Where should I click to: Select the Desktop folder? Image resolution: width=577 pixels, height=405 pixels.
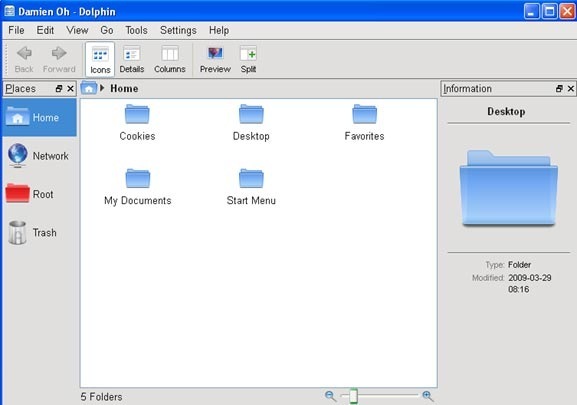pos(251,123)
